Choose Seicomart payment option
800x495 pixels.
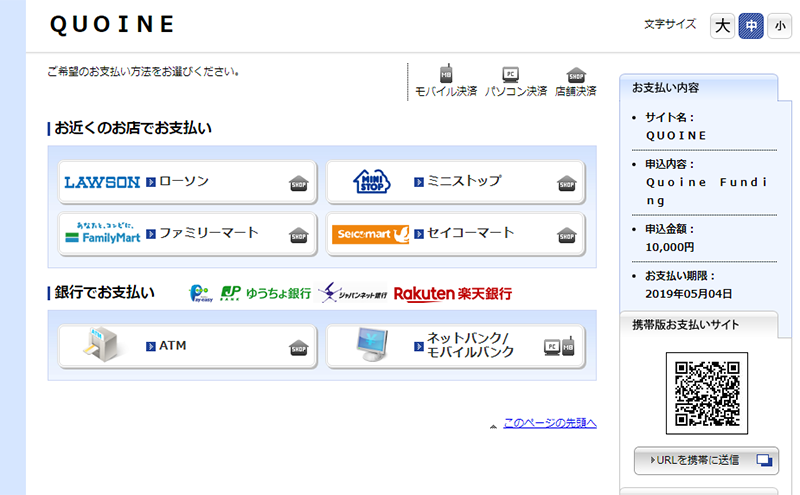[x=455, y=234]
